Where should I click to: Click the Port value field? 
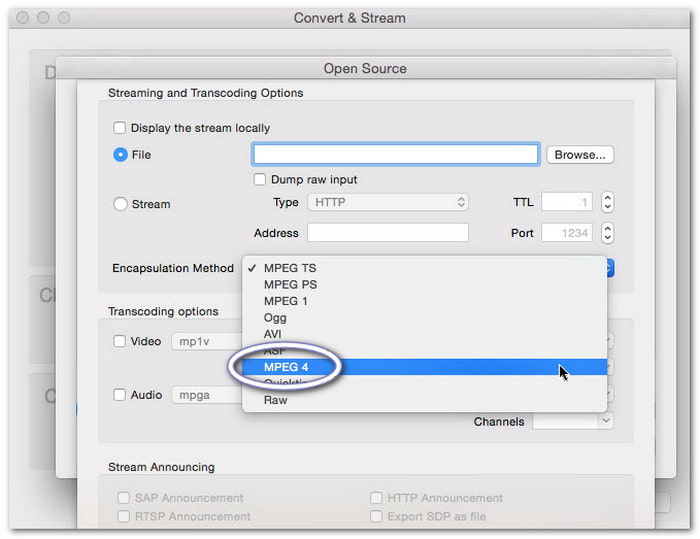tap(567, 233)
